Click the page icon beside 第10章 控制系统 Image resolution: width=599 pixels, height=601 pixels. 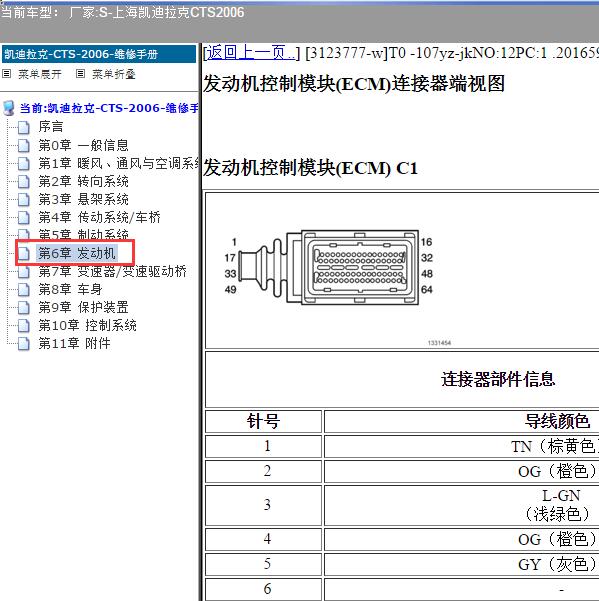(24, 325)
